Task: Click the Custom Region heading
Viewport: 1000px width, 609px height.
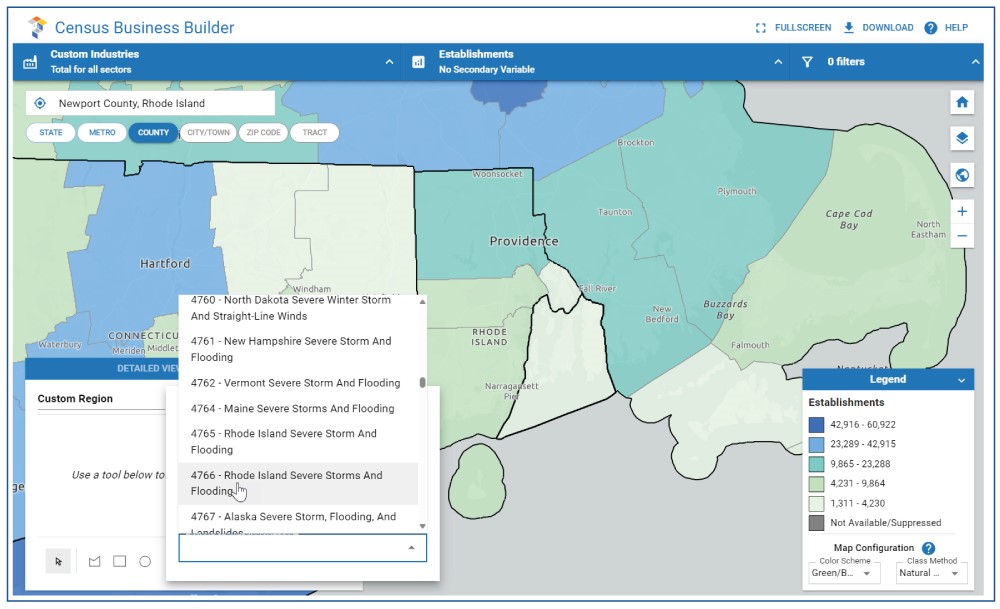Action: coord(75,399)
